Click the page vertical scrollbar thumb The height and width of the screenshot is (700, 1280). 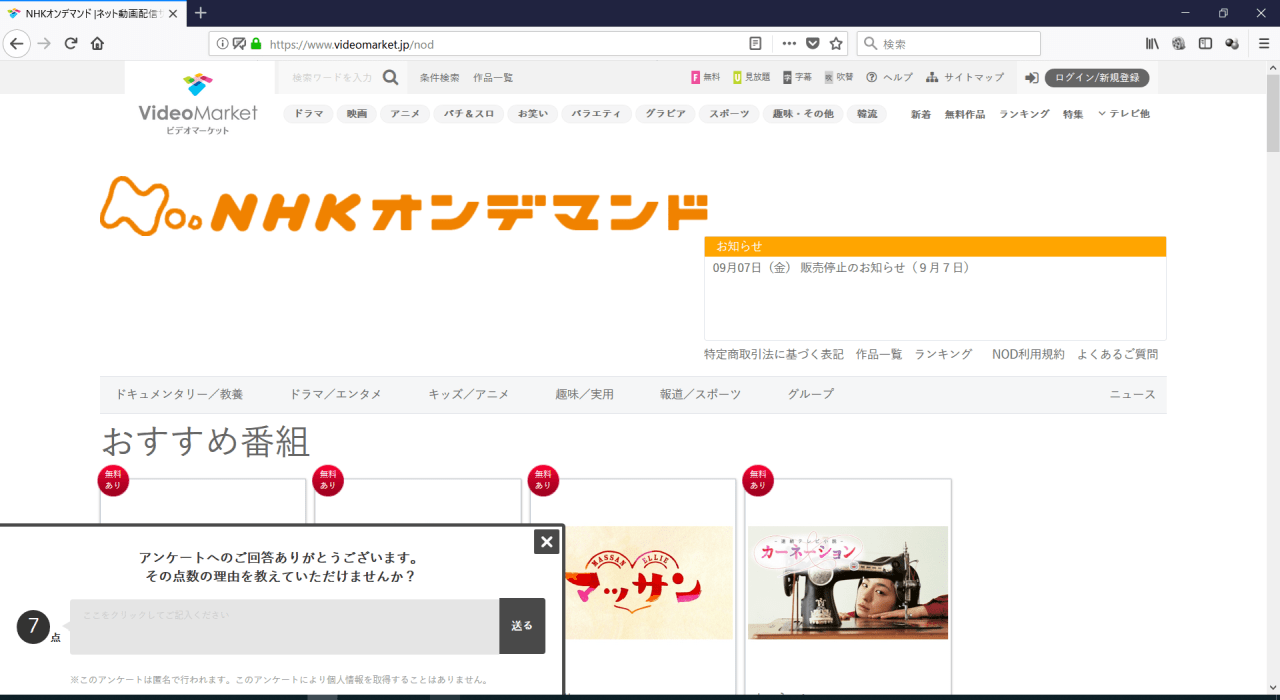point(1273,112)
